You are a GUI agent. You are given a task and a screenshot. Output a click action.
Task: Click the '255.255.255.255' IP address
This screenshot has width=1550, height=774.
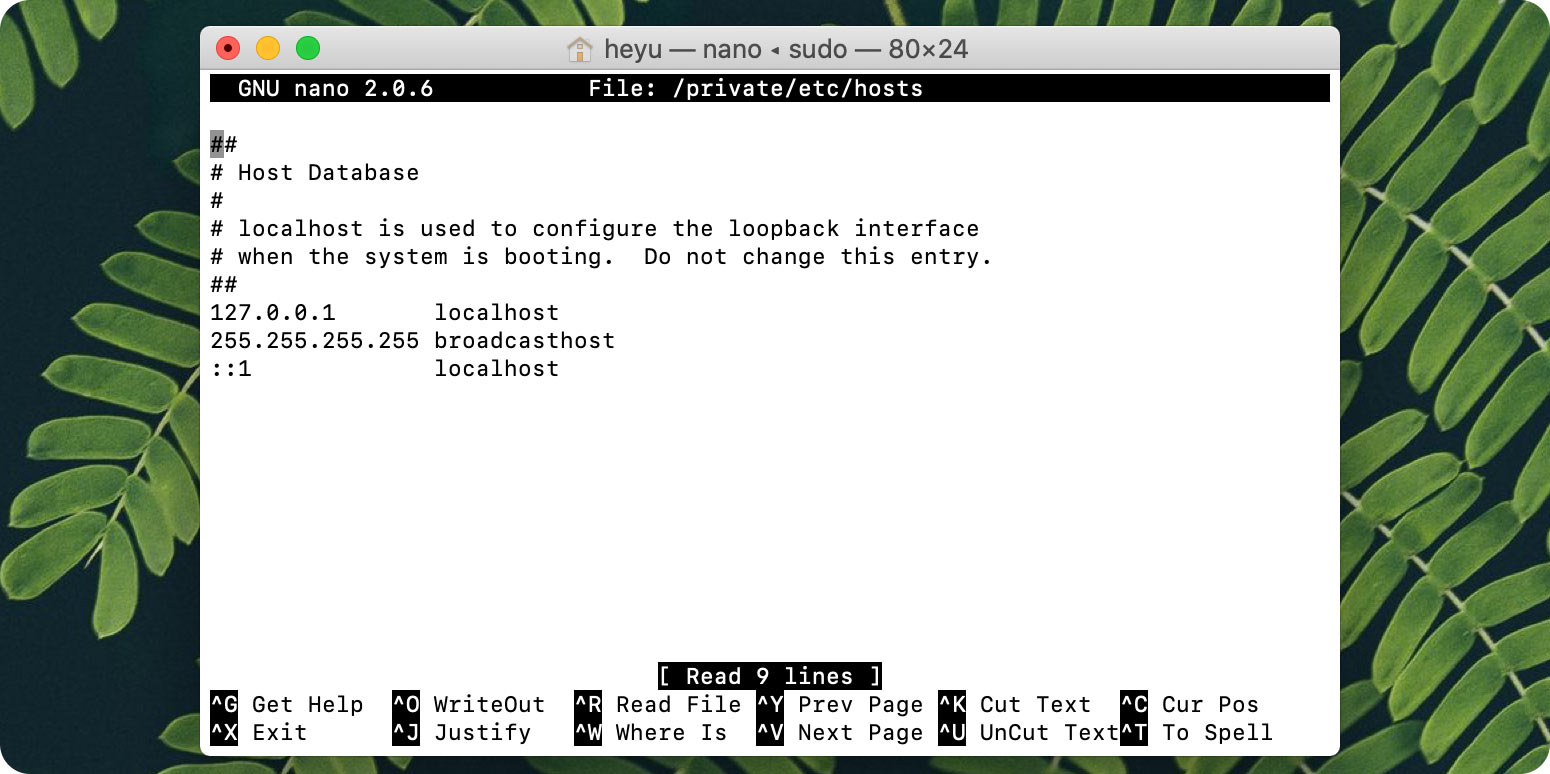314,340
